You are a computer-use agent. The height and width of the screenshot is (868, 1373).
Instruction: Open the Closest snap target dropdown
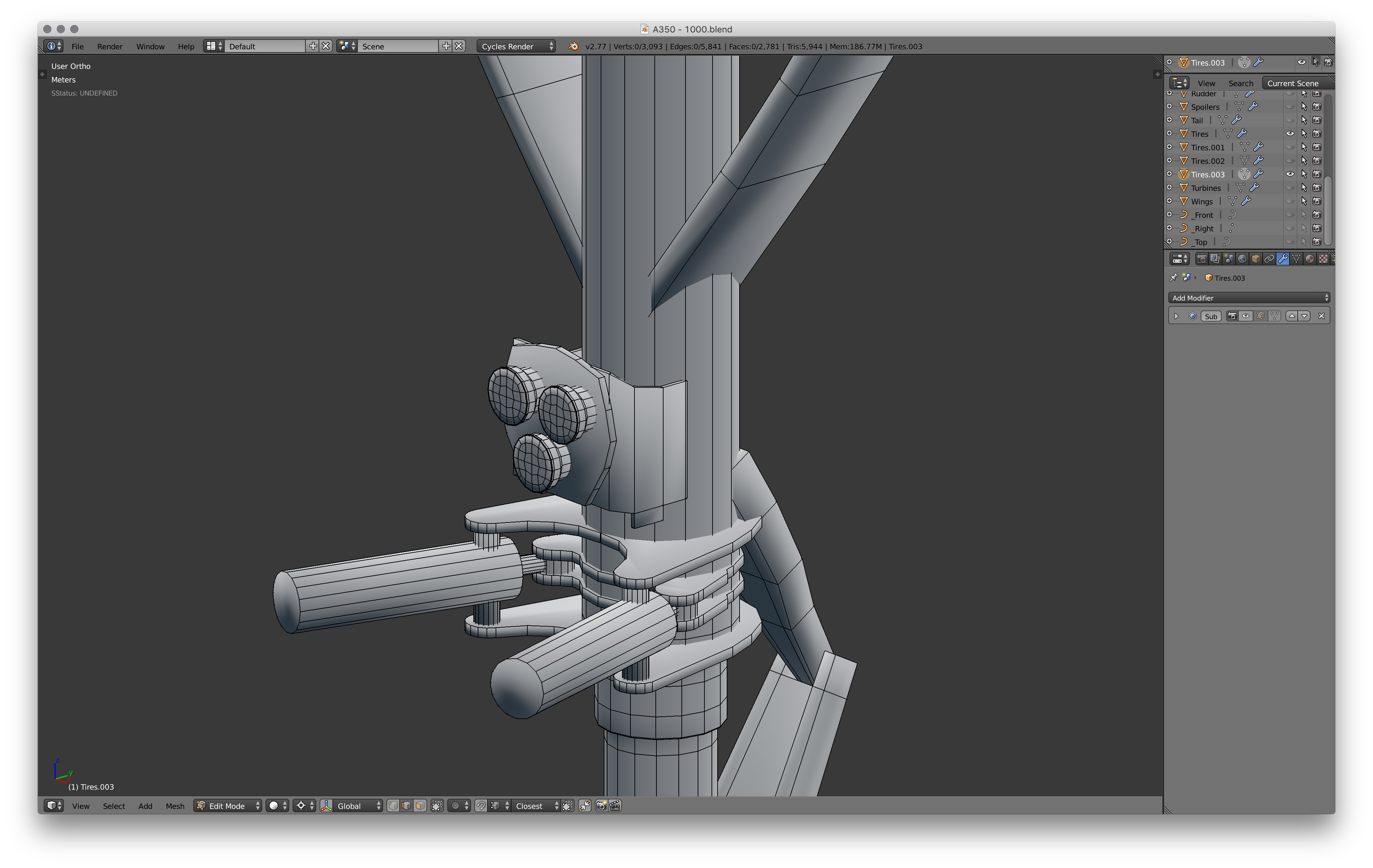[x=536, y=805]
